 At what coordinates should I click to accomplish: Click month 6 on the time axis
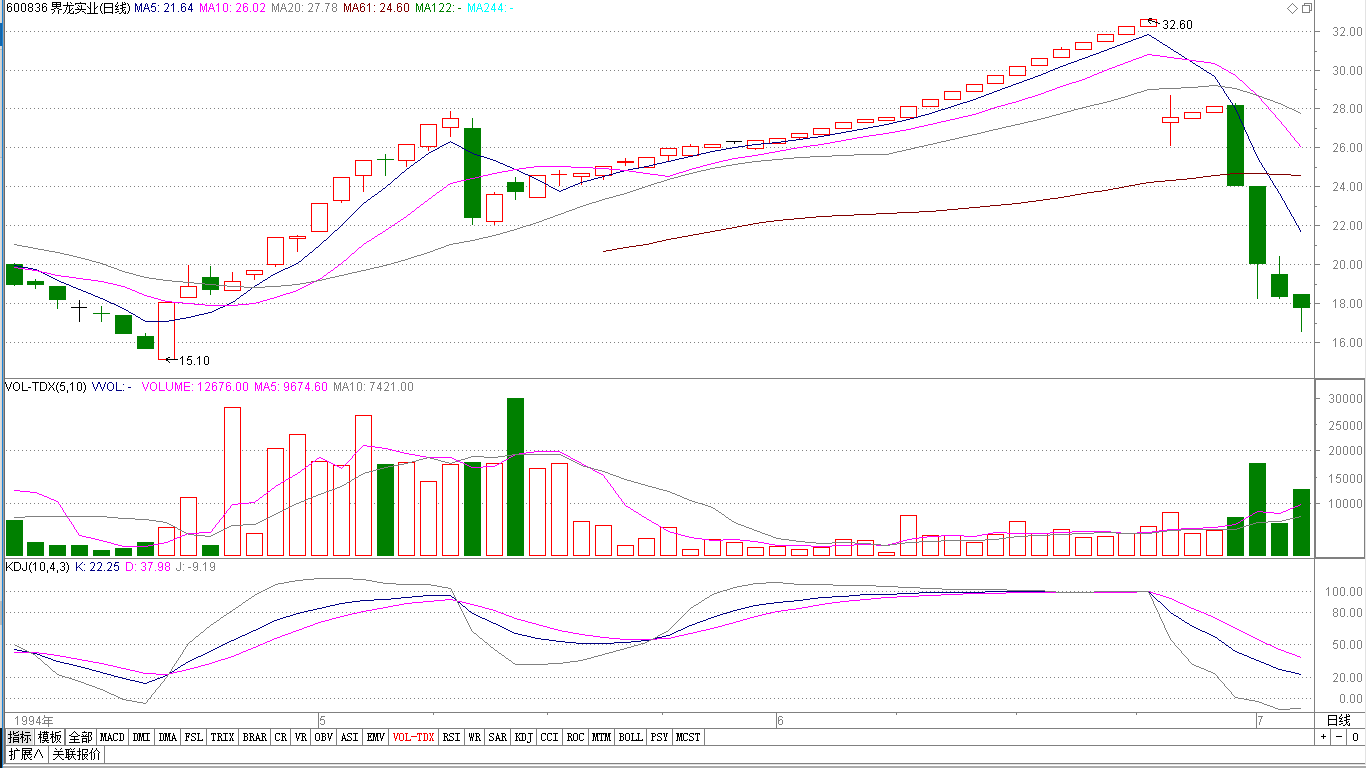[780, 720]
